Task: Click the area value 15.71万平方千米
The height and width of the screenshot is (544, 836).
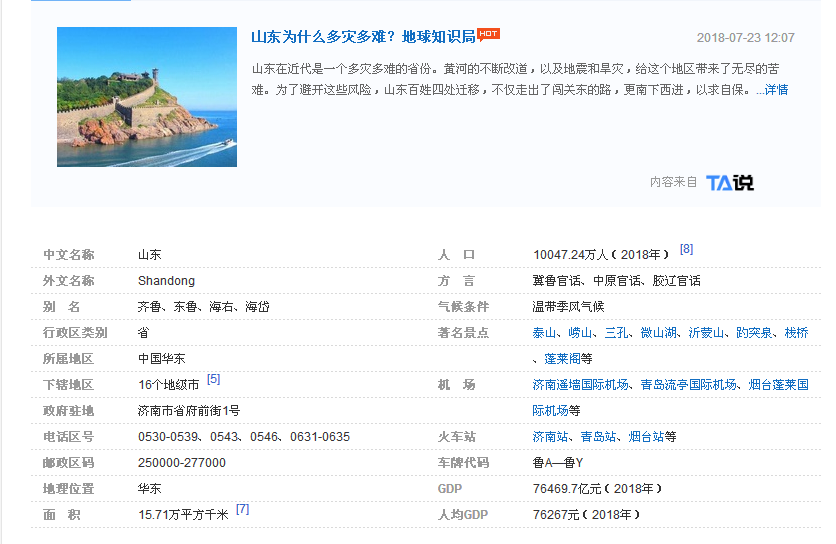Action: (x=183, y=515)
